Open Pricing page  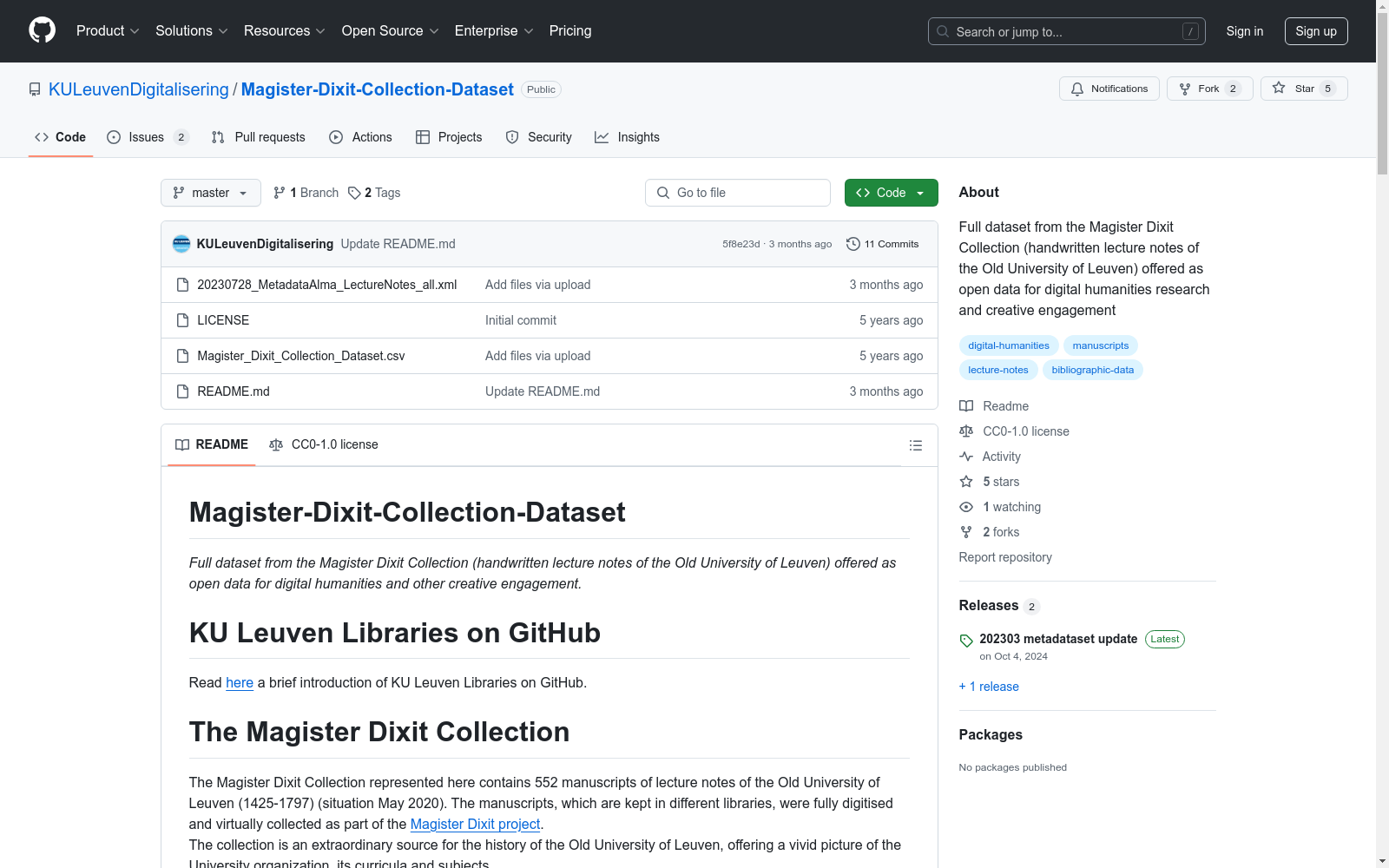(570, 31)
